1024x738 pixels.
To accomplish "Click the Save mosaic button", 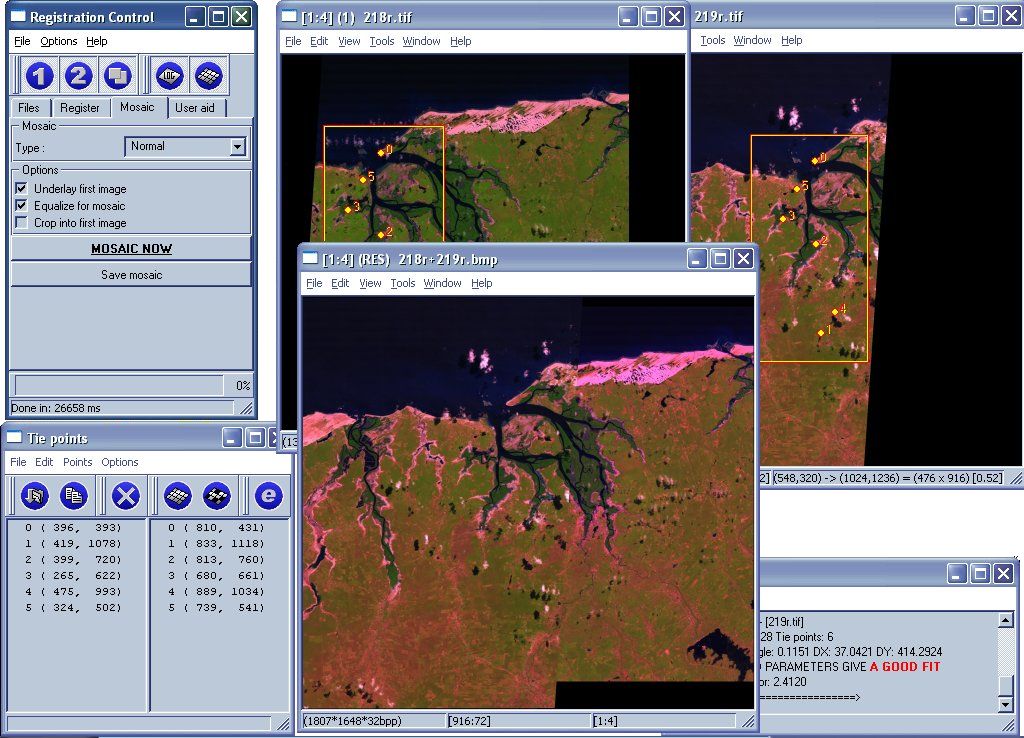I will click(x=131, y=275).
